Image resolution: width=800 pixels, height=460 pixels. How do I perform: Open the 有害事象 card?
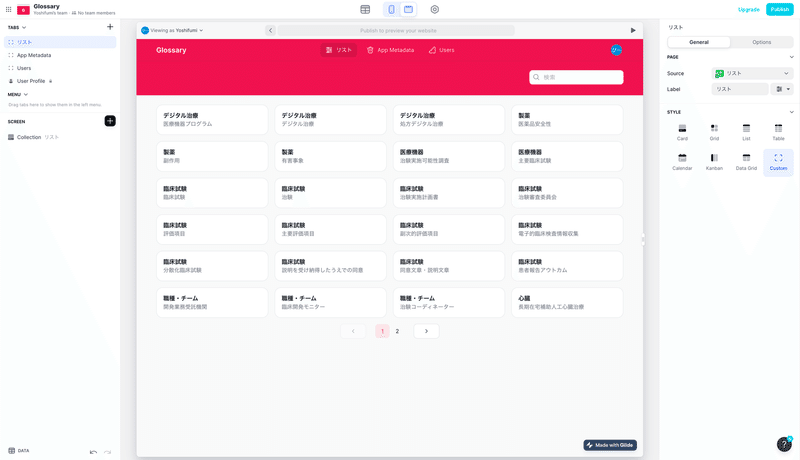[331, 156]
